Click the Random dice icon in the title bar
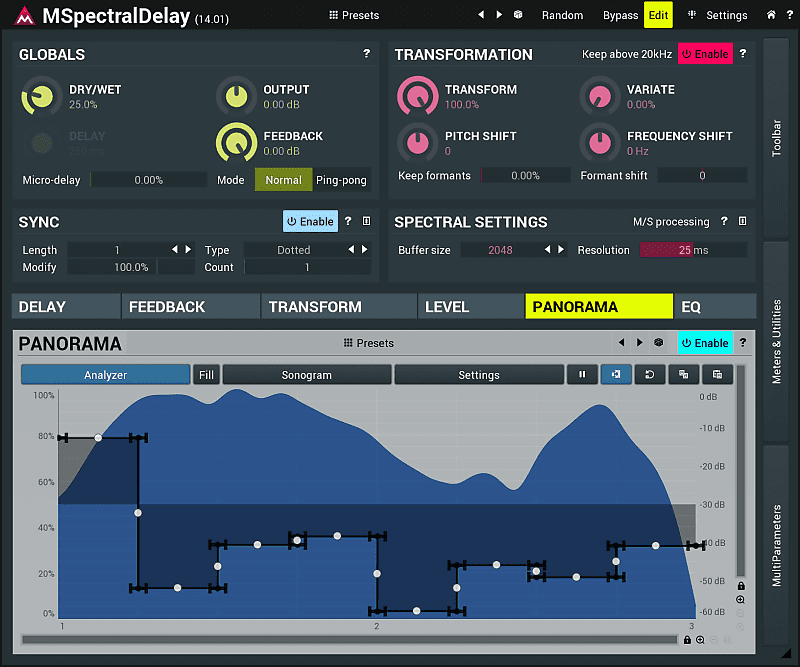The height and width of the screenshot is (667, 800). coord(517,15)
